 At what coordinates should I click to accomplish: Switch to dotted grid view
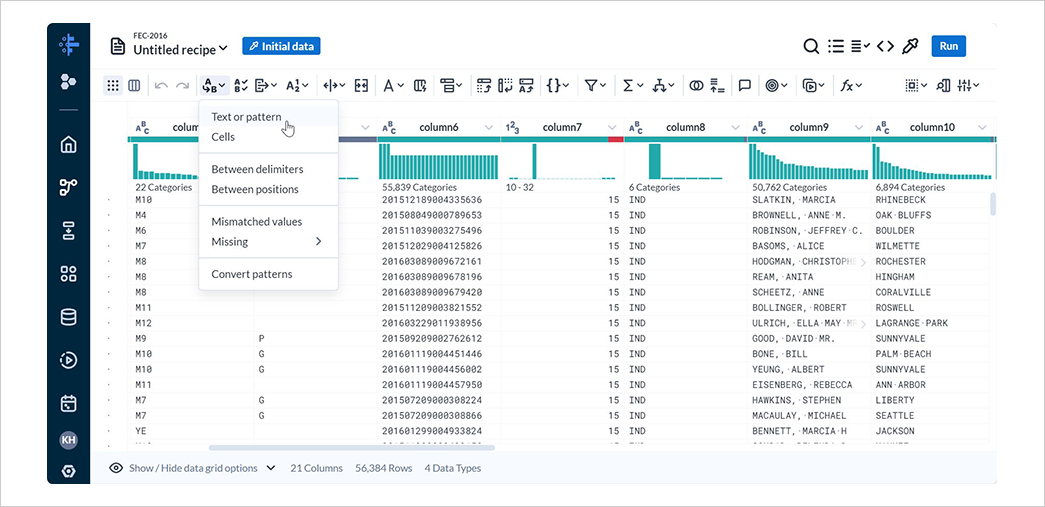[113, 85]
